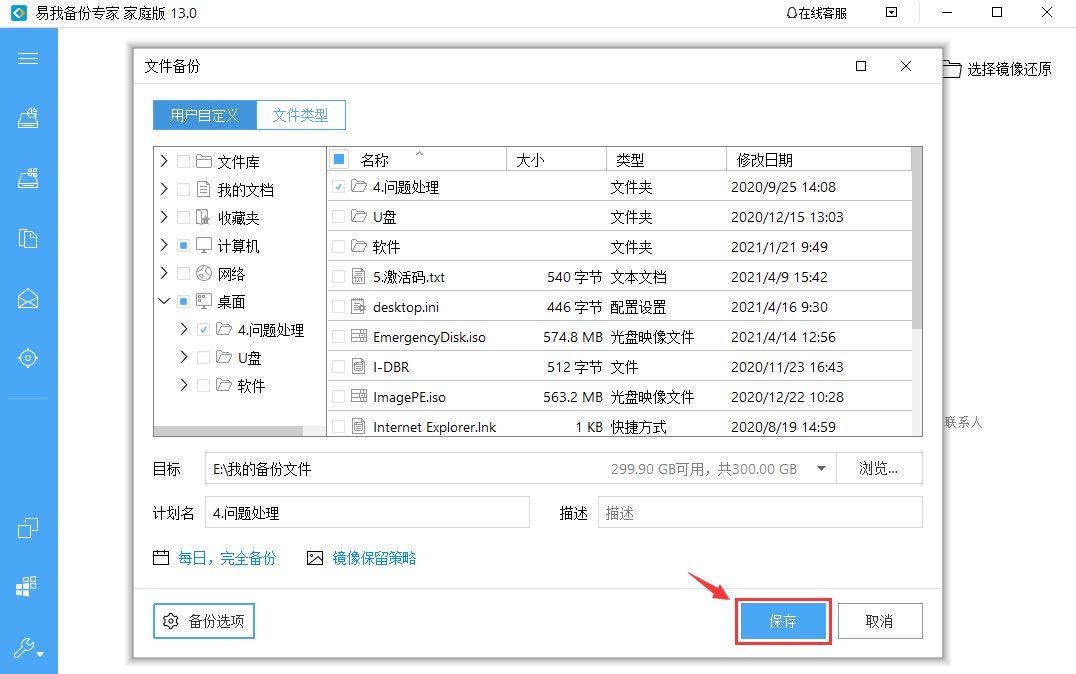Expand the 网络 tree node
1076x674 pixels.
coord(164,273)
